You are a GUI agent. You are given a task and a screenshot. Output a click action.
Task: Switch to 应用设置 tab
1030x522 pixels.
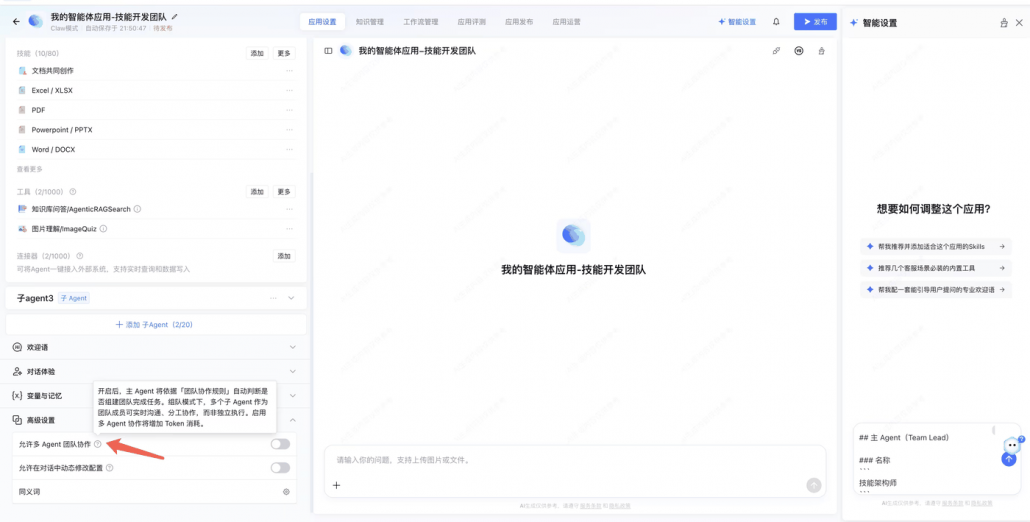(x=322, y=22)
